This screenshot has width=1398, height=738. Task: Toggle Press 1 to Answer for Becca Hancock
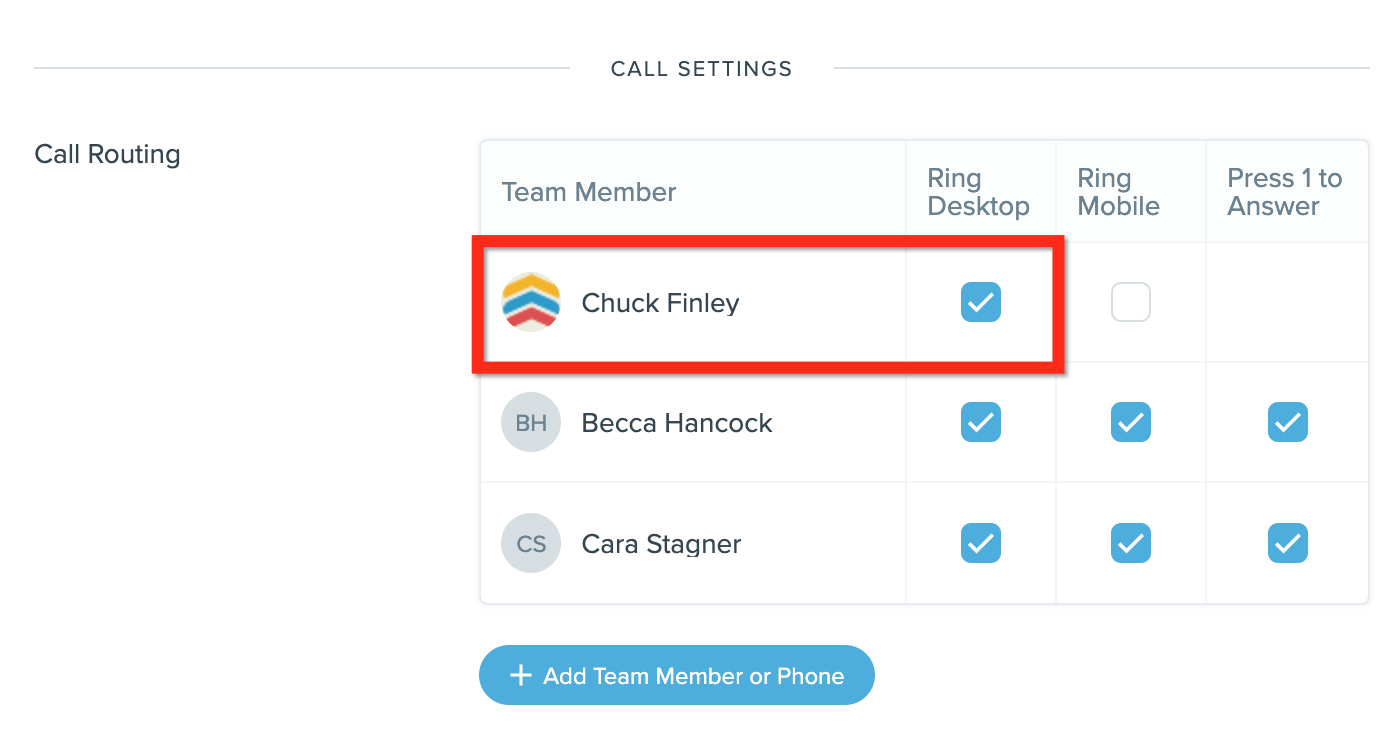pos(1288,423)
